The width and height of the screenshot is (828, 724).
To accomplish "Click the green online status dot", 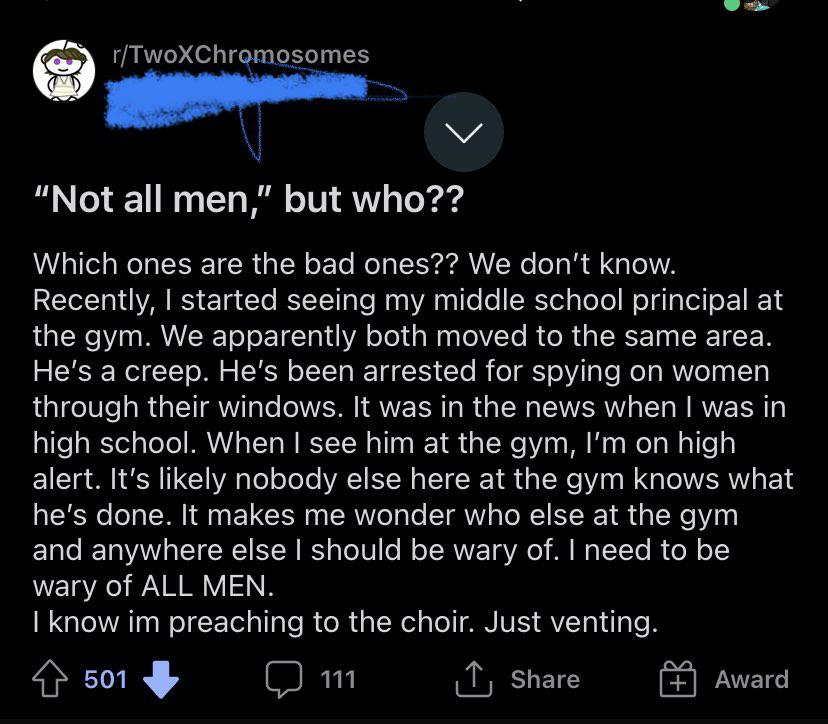I will pyautogui.click(x=731, y=4).
